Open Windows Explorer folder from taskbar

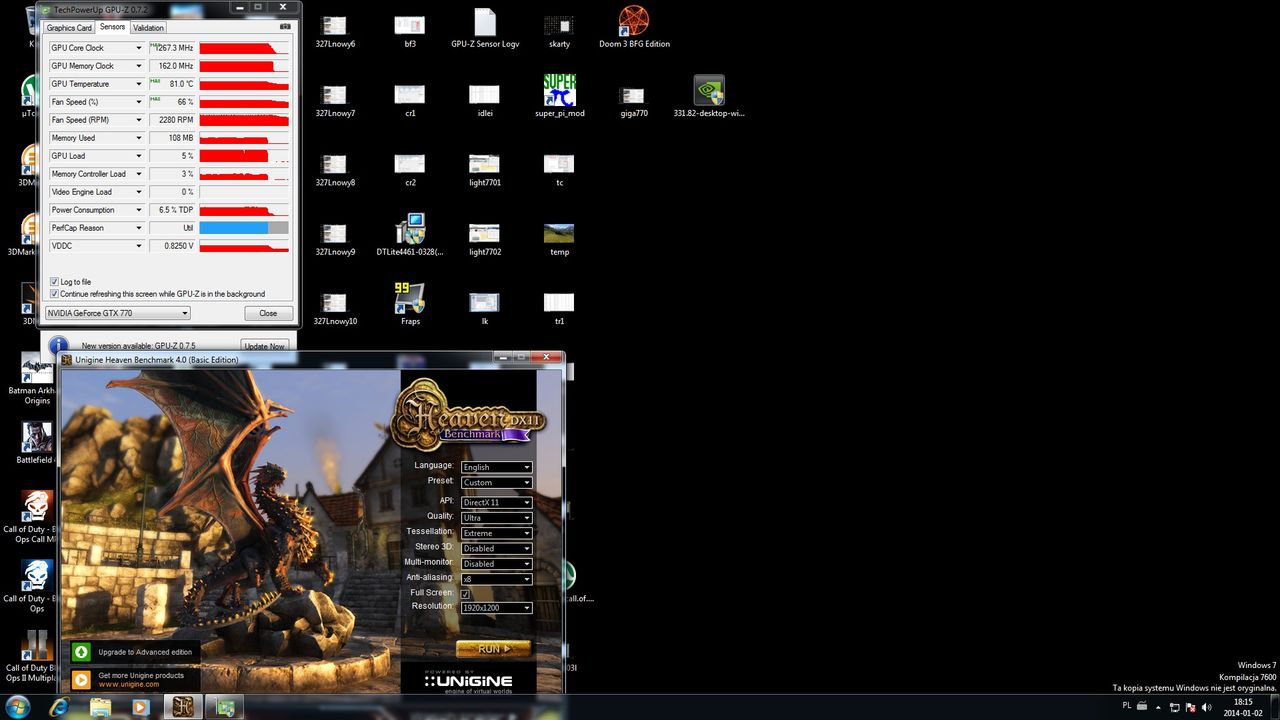coord(101,707)
